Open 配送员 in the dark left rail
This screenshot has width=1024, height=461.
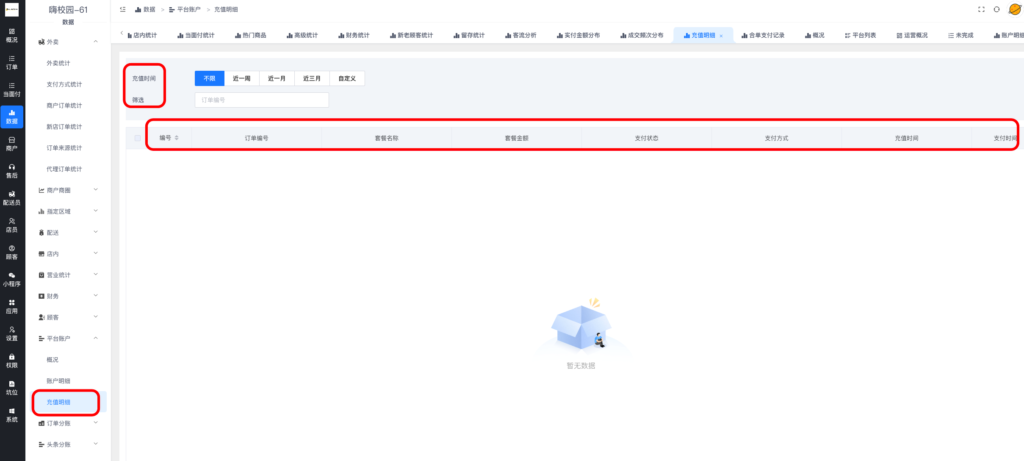click(12, 199)
